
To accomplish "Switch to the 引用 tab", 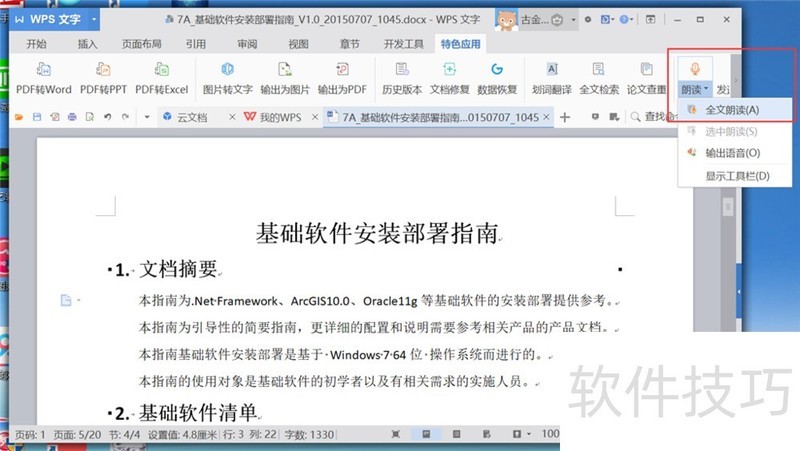I will 195,44.
